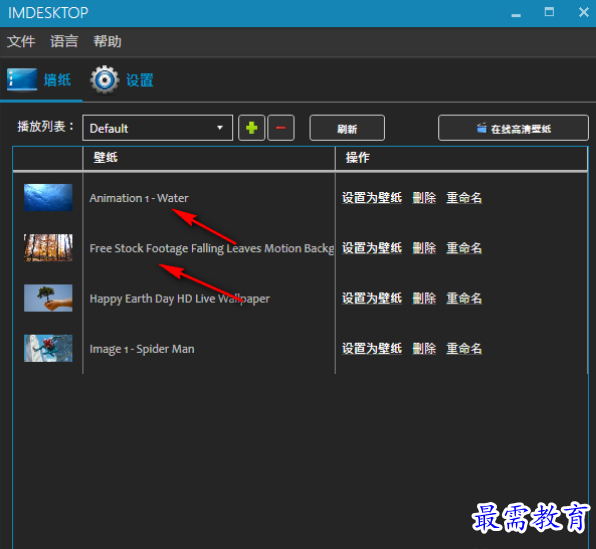Click the Spider Man thumbnail image

48,348
